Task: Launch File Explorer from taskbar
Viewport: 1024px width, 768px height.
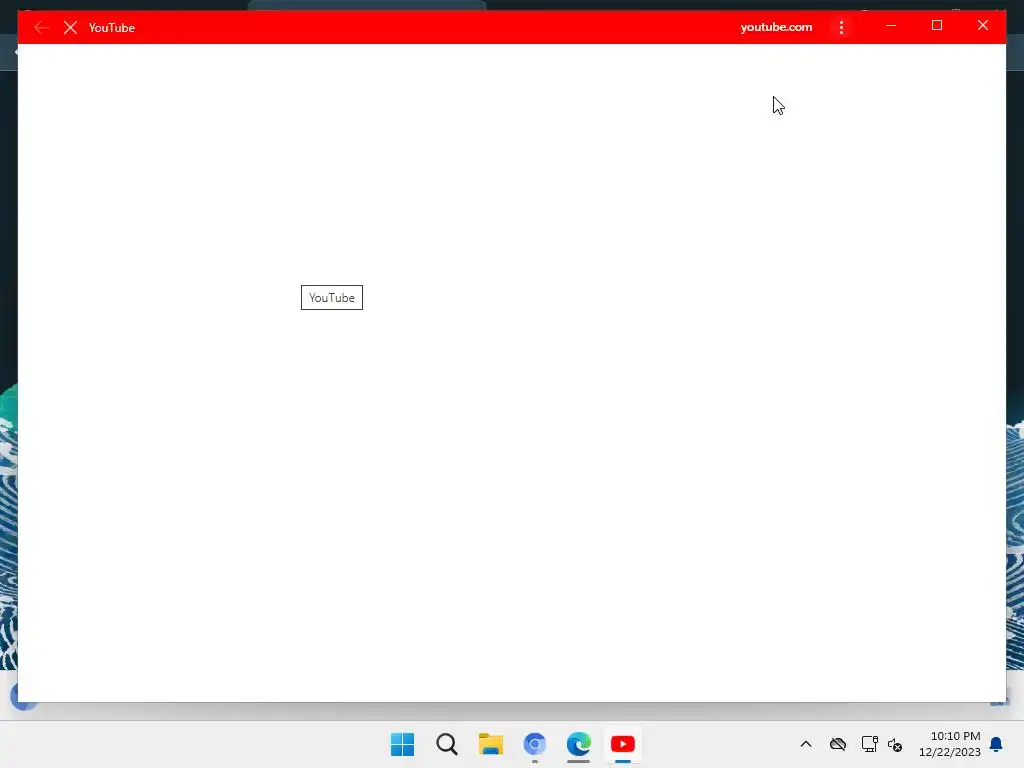Action: pos(490,744)
